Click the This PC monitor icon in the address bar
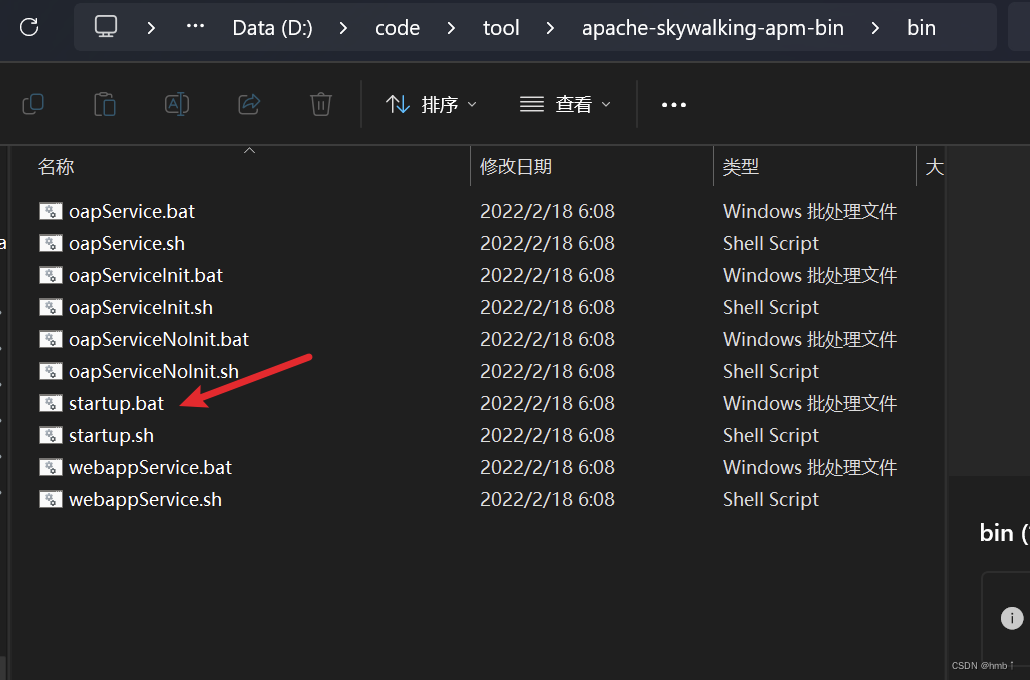 (106, 27)
